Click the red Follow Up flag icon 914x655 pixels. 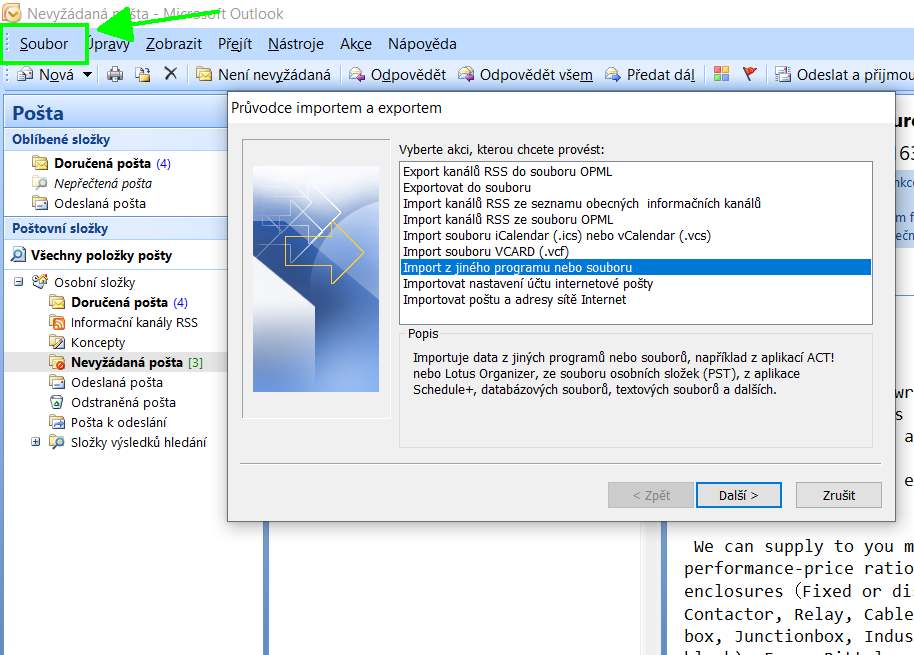click(750, 74)
